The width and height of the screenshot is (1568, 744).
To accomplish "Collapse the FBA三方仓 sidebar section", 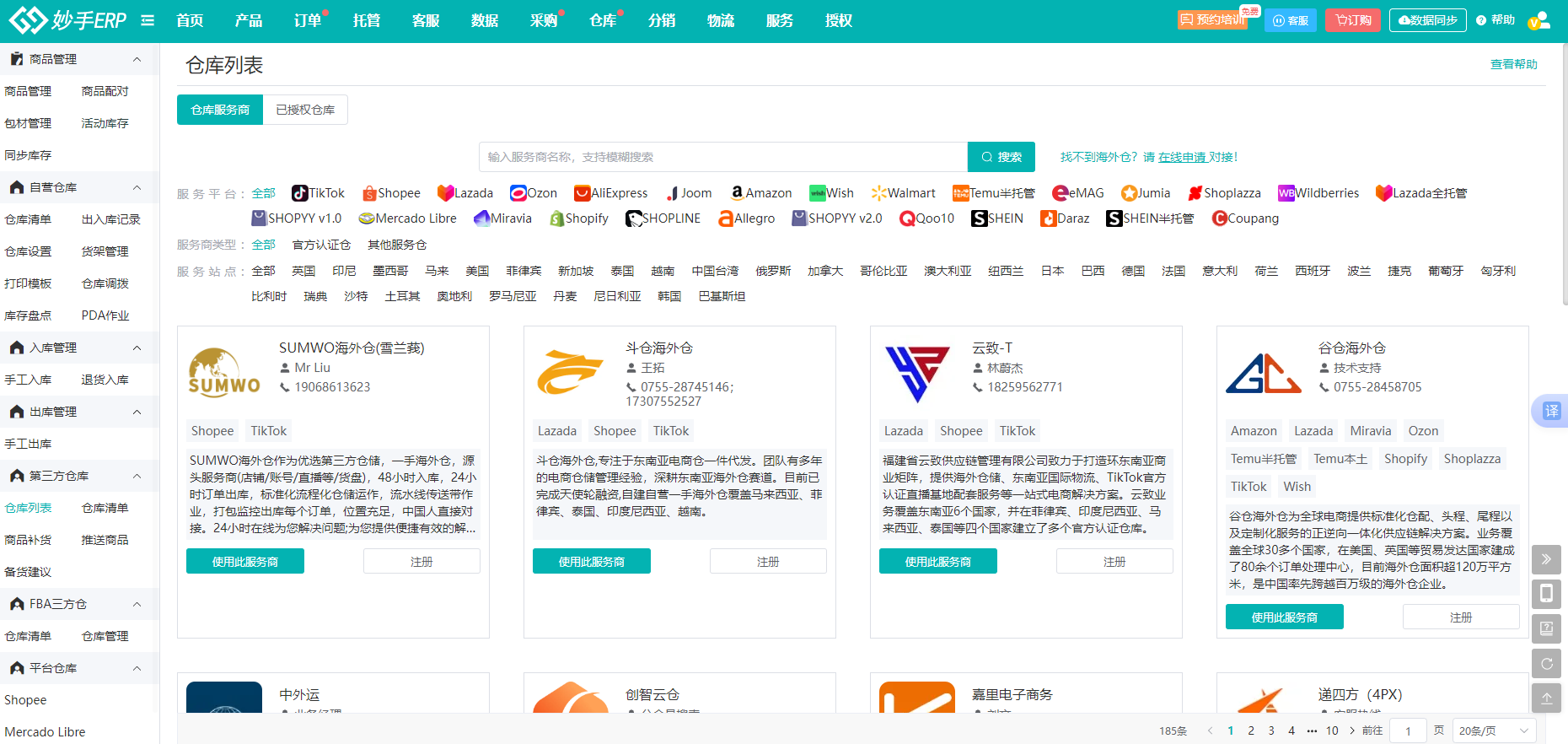I will (x=137, y=604).
